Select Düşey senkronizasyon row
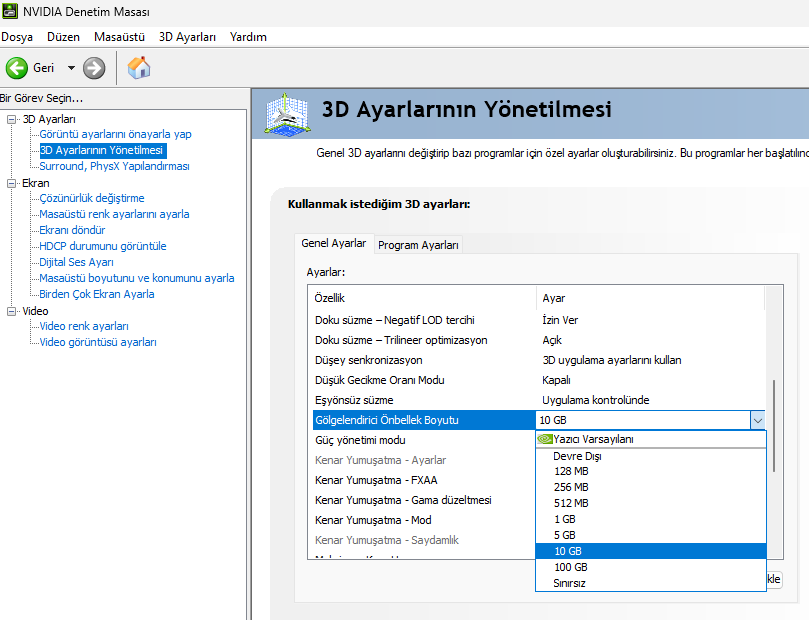Screen dimensions: 809x620 click(x=538, y=361)
